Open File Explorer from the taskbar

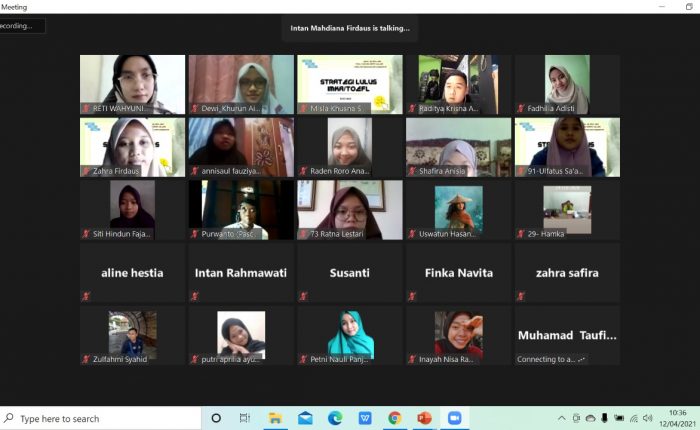pyautogui.click(x=275, y=418)
